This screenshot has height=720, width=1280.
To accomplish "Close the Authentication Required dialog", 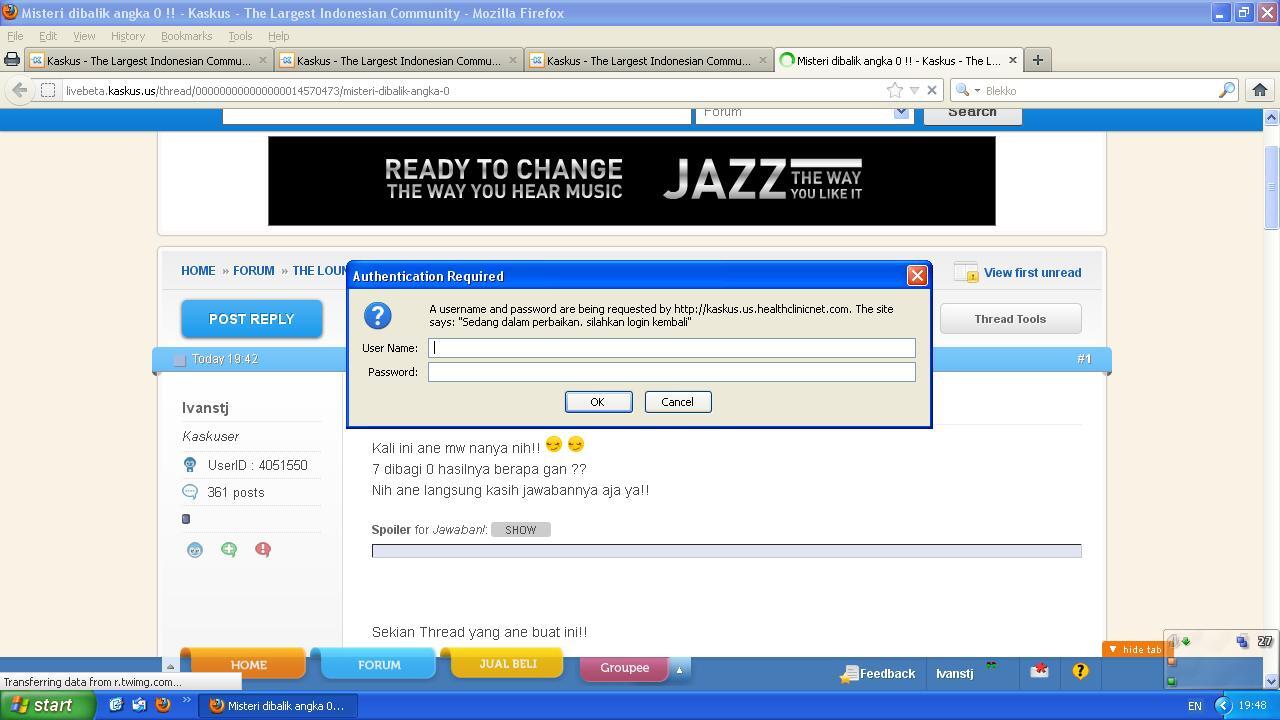I will (x=916, y=276).
